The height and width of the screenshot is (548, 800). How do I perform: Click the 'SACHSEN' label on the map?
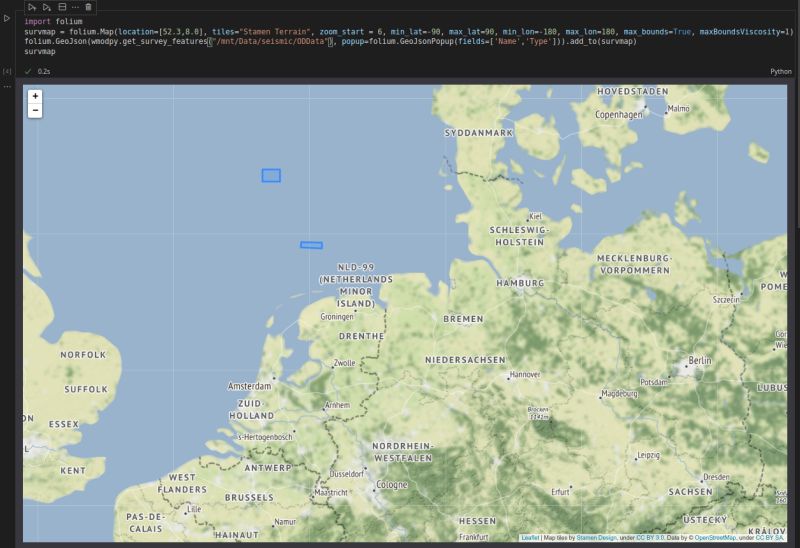tap(690, 492)
